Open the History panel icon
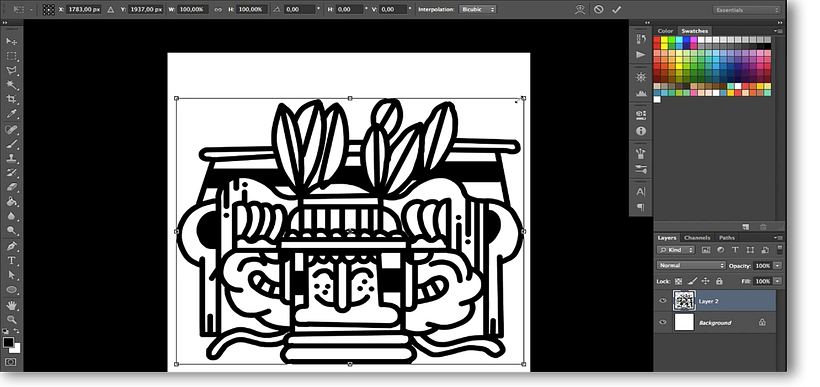 641,39
